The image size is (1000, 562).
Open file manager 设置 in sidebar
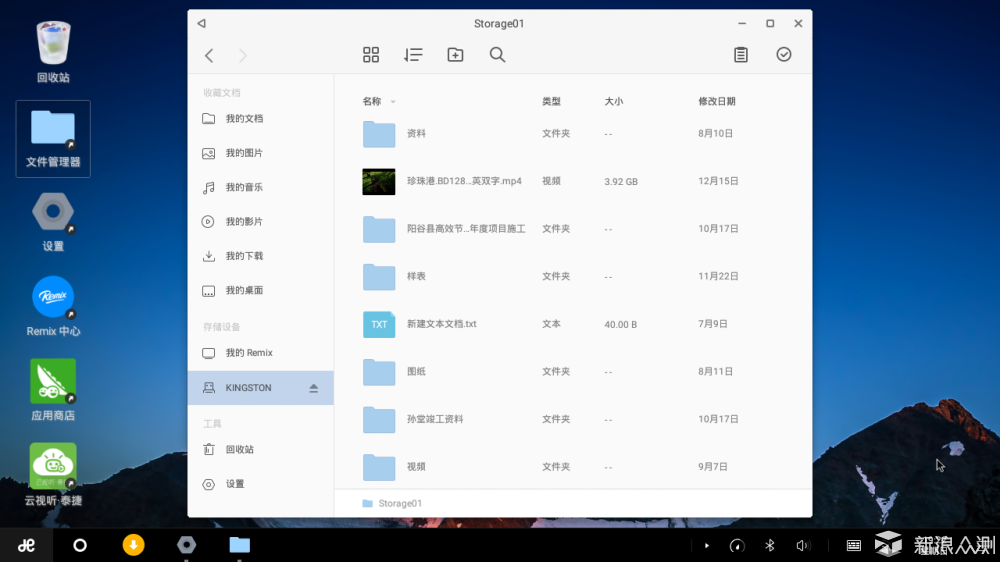(235, 484)
